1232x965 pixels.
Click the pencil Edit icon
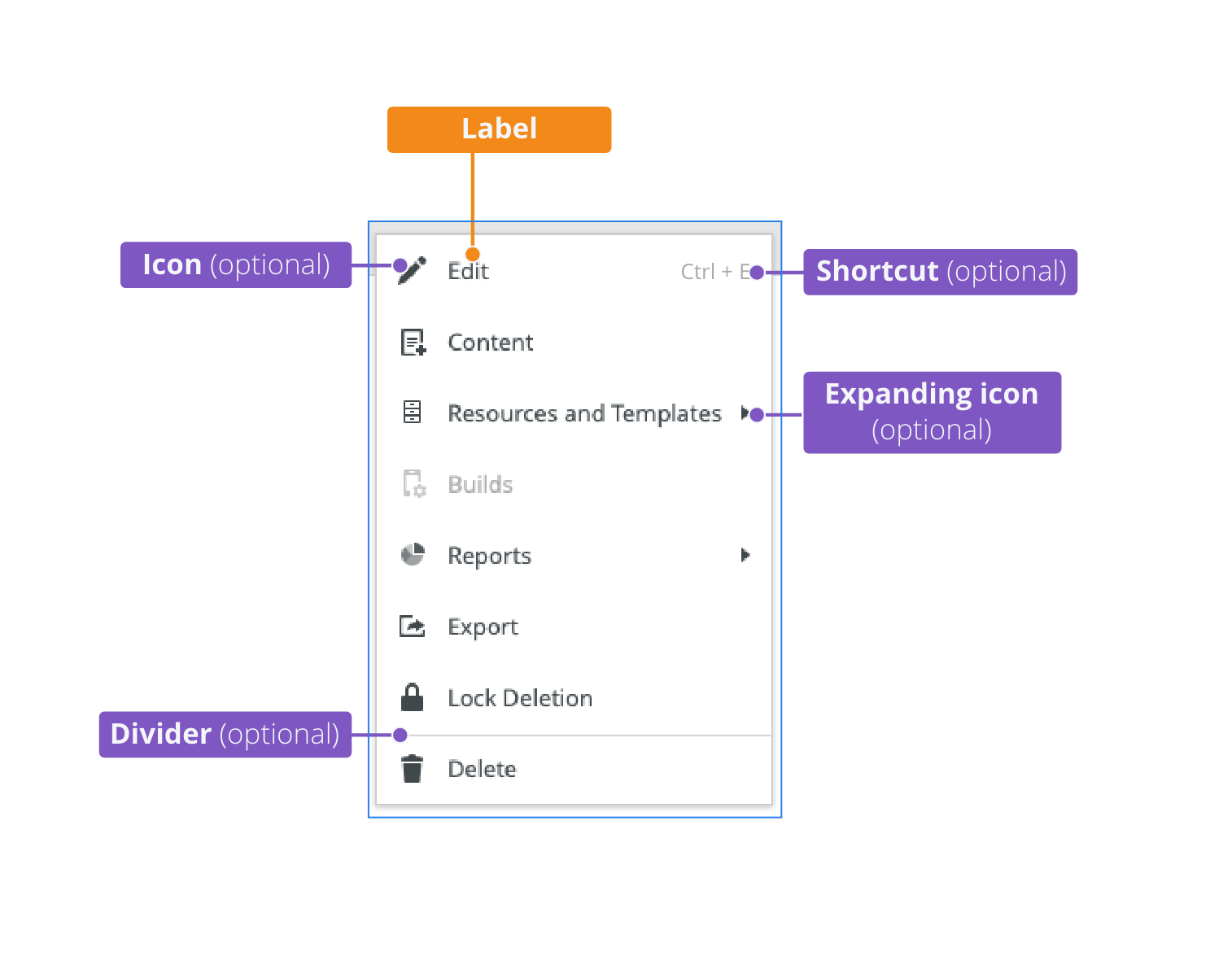point(412,271)
